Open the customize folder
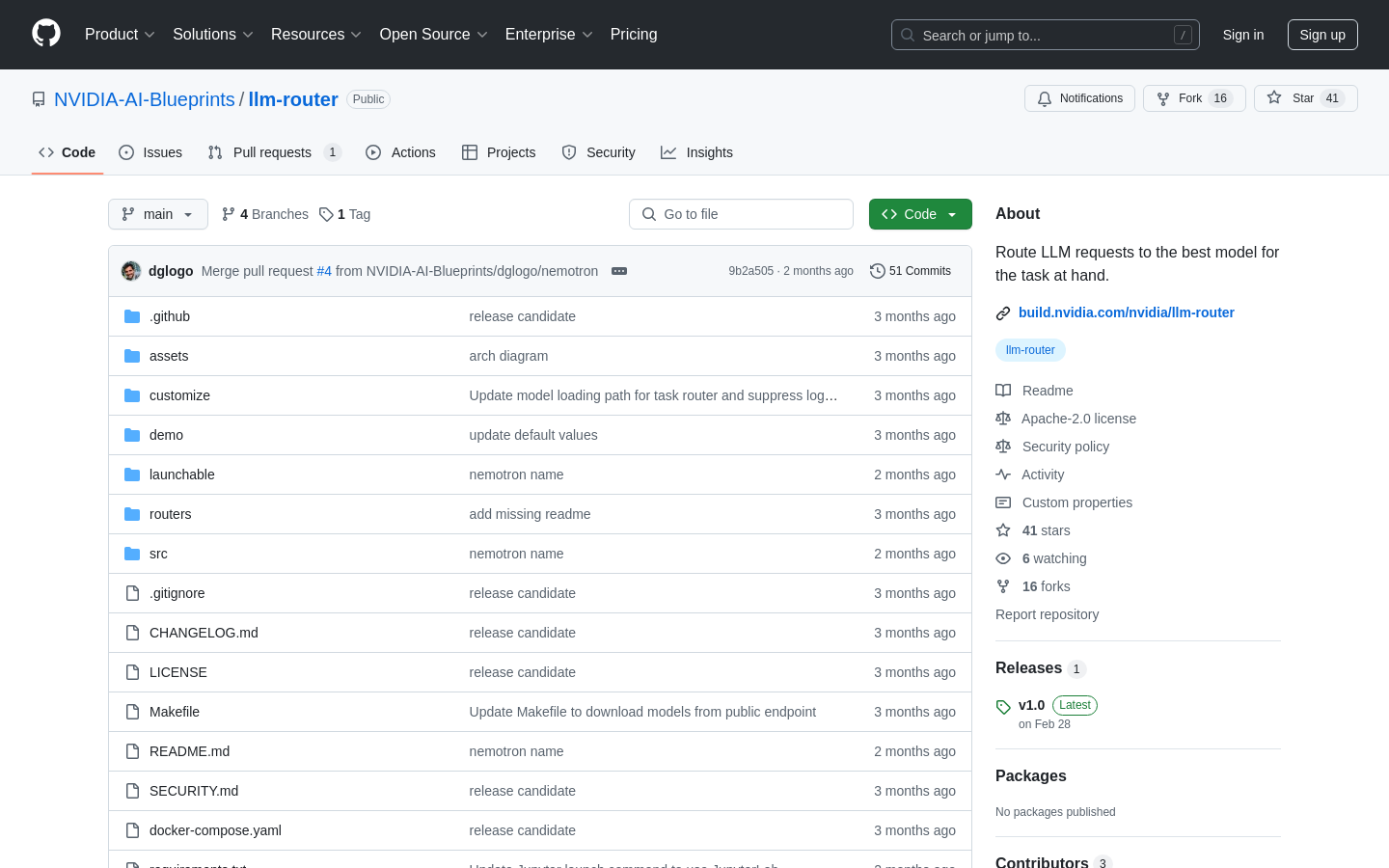 pyautogui.click(x=179, y=395)
